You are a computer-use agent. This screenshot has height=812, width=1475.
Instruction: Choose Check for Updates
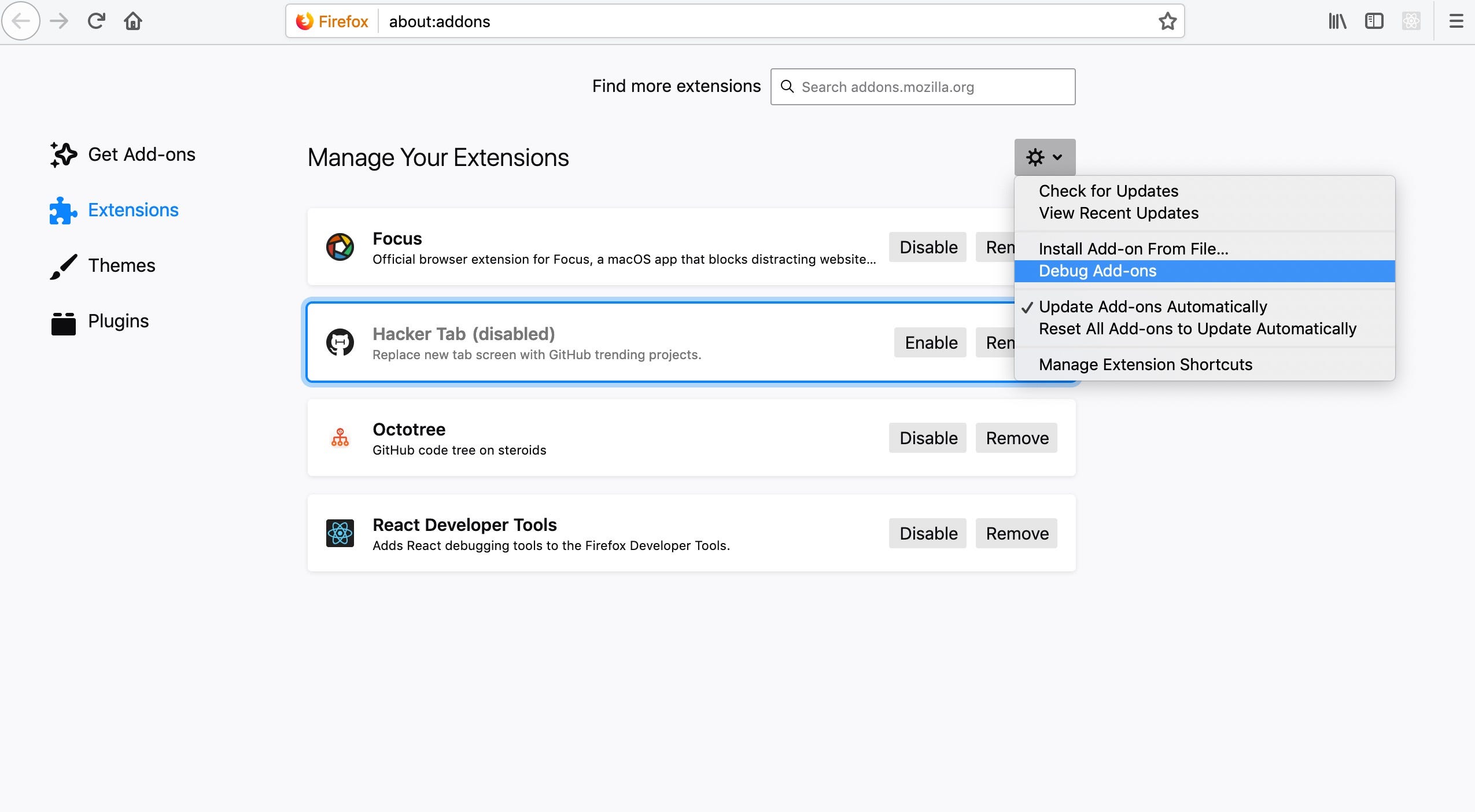(1205, 191)
